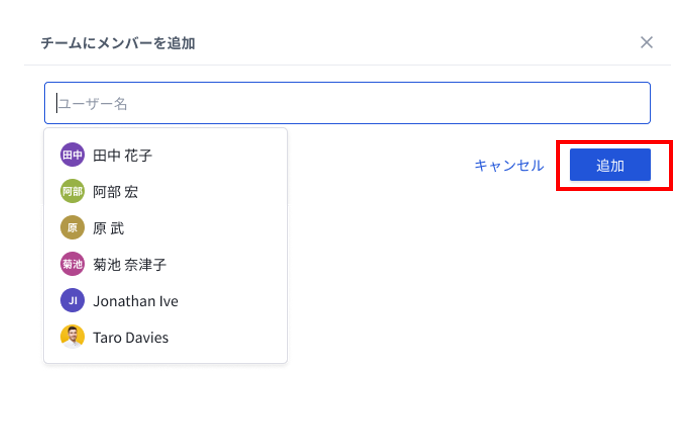
Task: Click the blue 追加 button
Action: [x=610, y=165]
